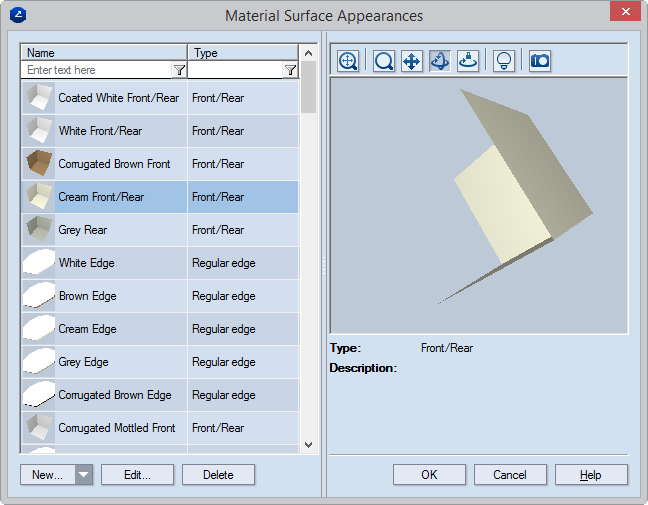
Task: Open the Name column filter icon
Action: (x=179, y=70)
